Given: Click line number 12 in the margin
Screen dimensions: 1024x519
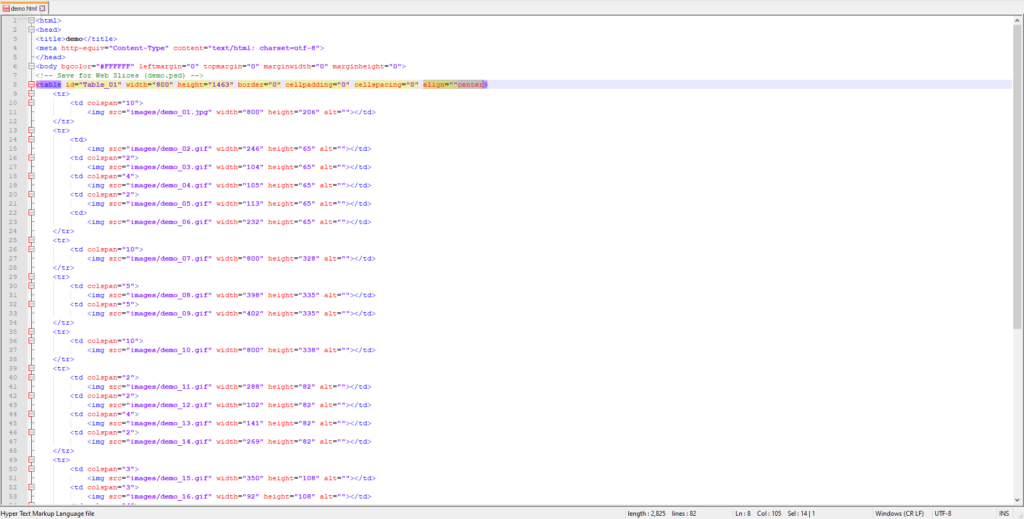Looking at the screenshot, I should click(x=14, y=121).
